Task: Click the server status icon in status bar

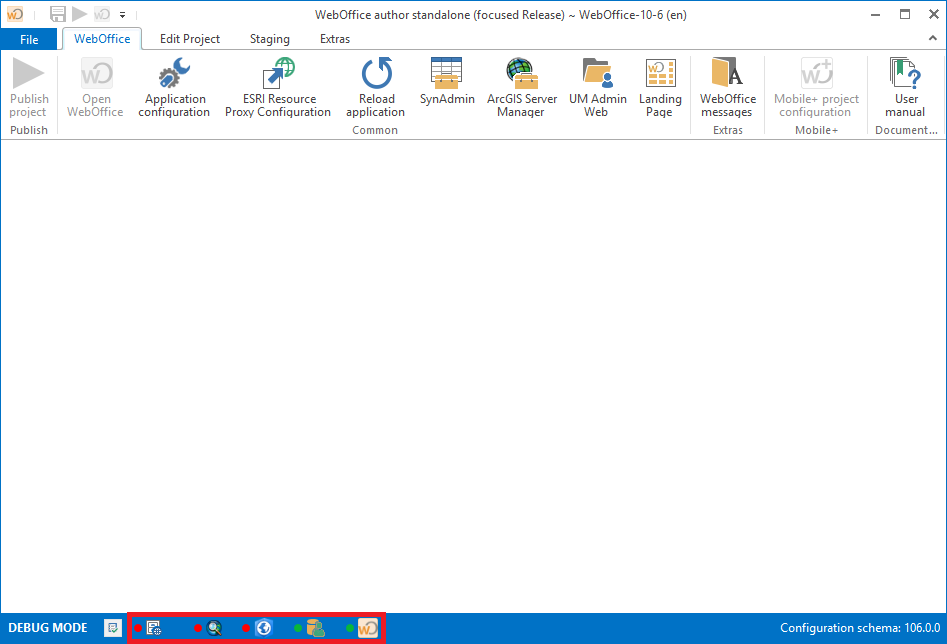Action: [x=154, y=628]
